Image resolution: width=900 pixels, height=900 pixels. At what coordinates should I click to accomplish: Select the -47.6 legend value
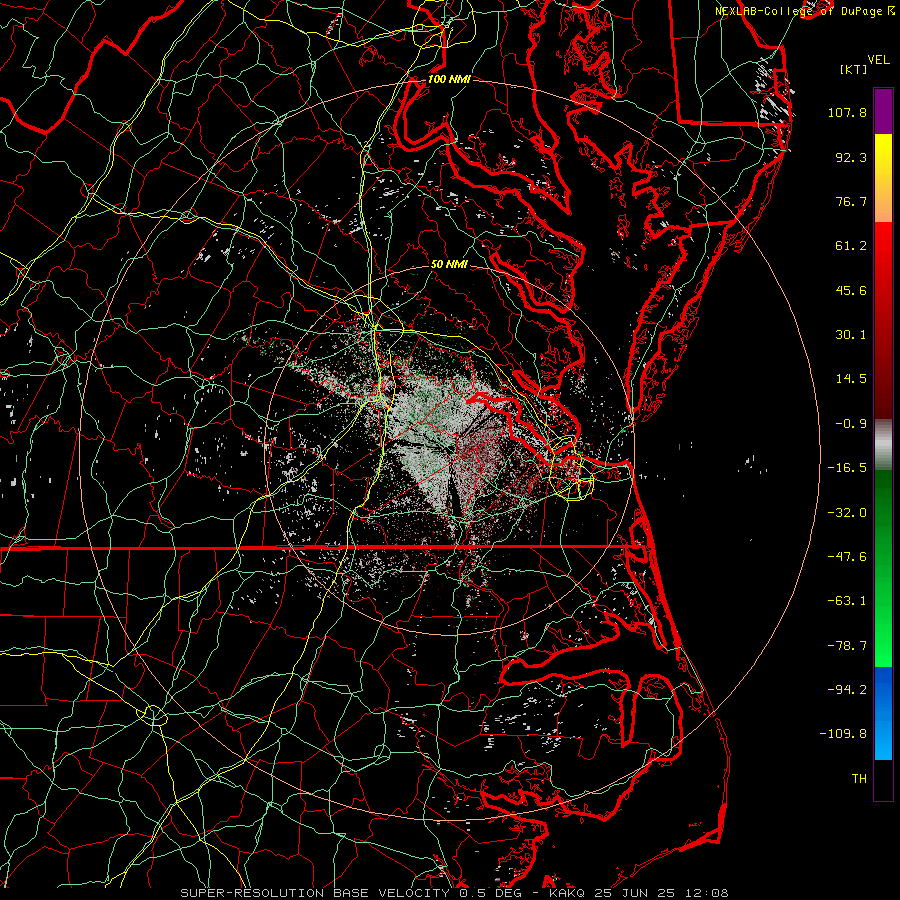pos(847,557)
